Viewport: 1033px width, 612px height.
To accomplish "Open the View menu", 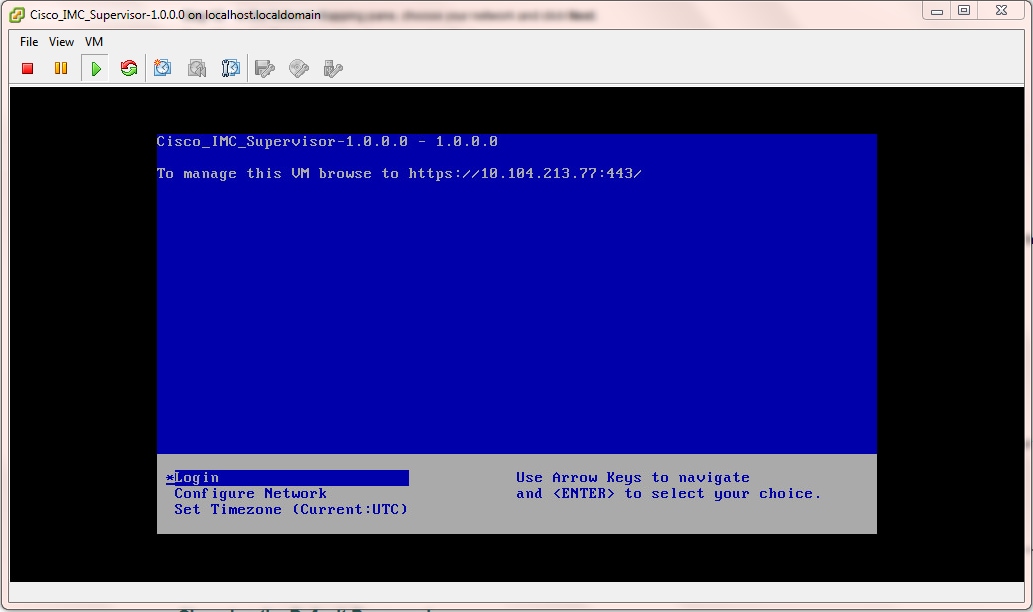I will point(61,42).
